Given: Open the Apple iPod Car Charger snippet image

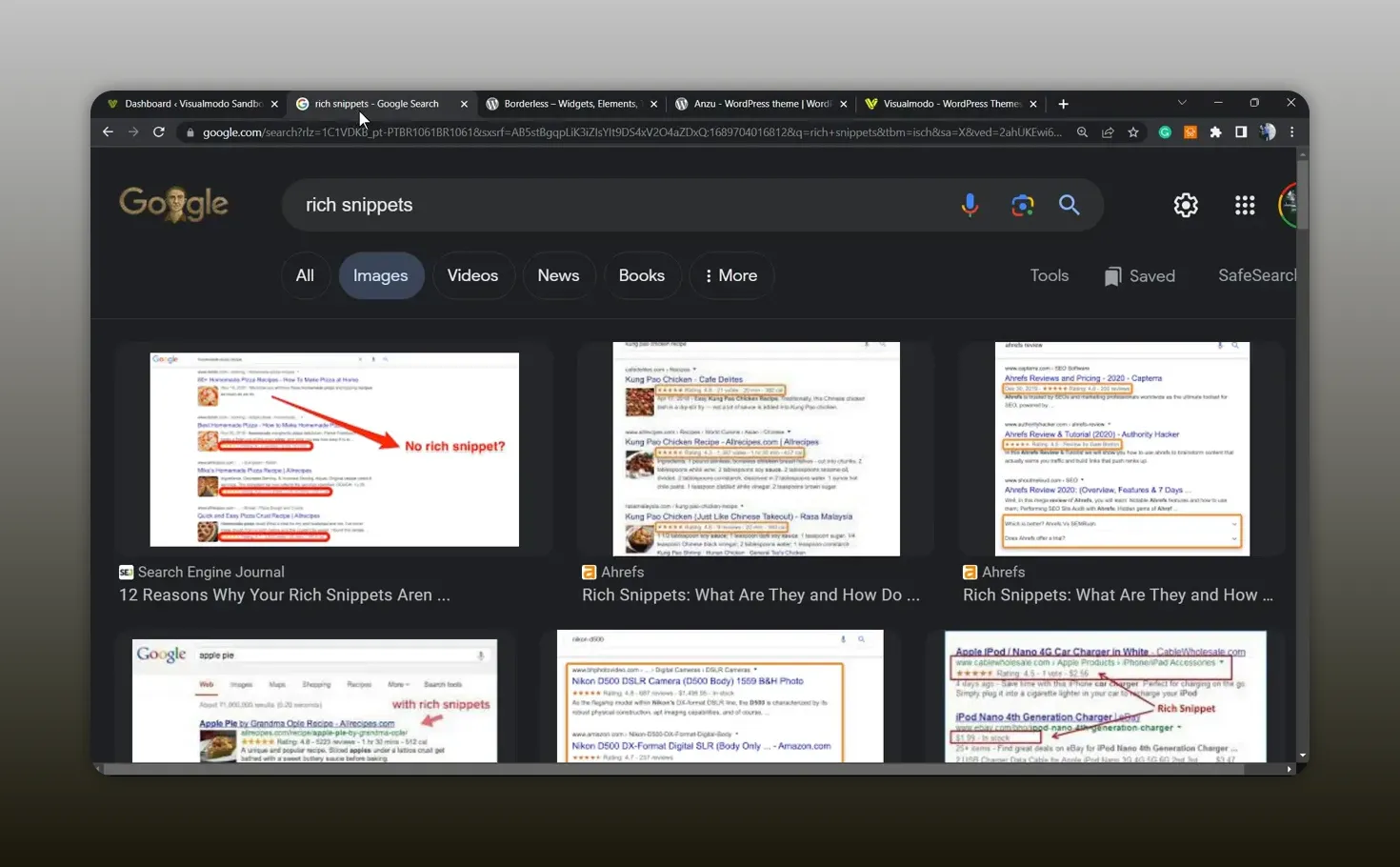Looking at the screenshot, I should click(x=1106, y=696).
